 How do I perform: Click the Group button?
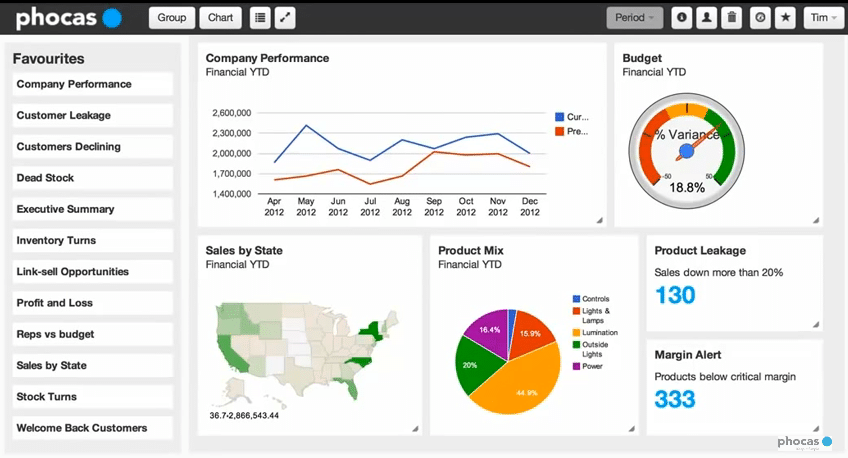tap(172, 18)
